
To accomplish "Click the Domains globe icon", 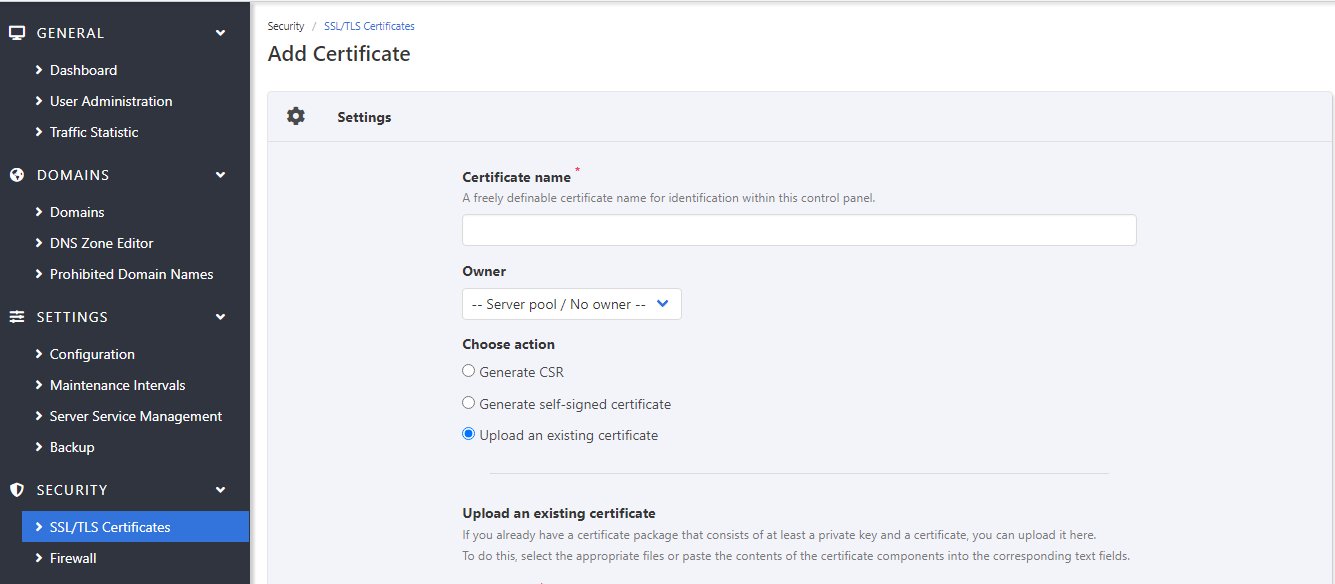I will point(17,175).
